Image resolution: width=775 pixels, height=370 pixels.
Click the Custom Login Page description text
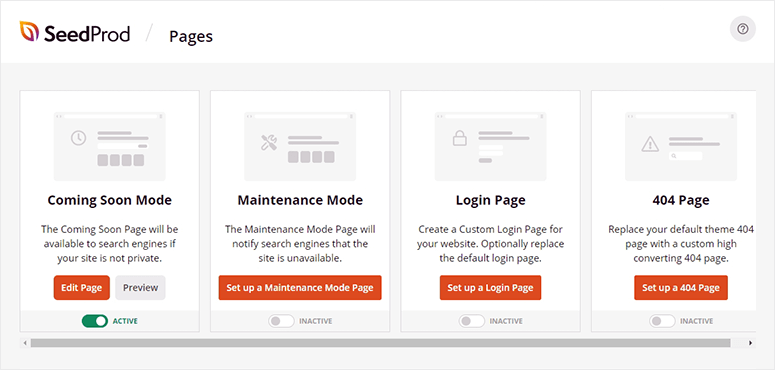click(x=490, y=244)
